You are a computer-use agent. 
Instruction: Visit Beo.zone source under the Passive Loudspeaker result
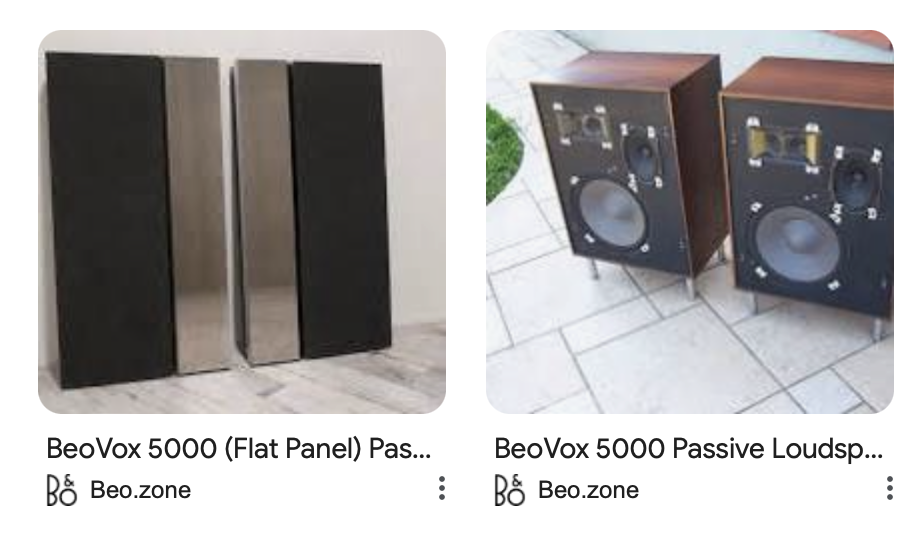[588, 490]
